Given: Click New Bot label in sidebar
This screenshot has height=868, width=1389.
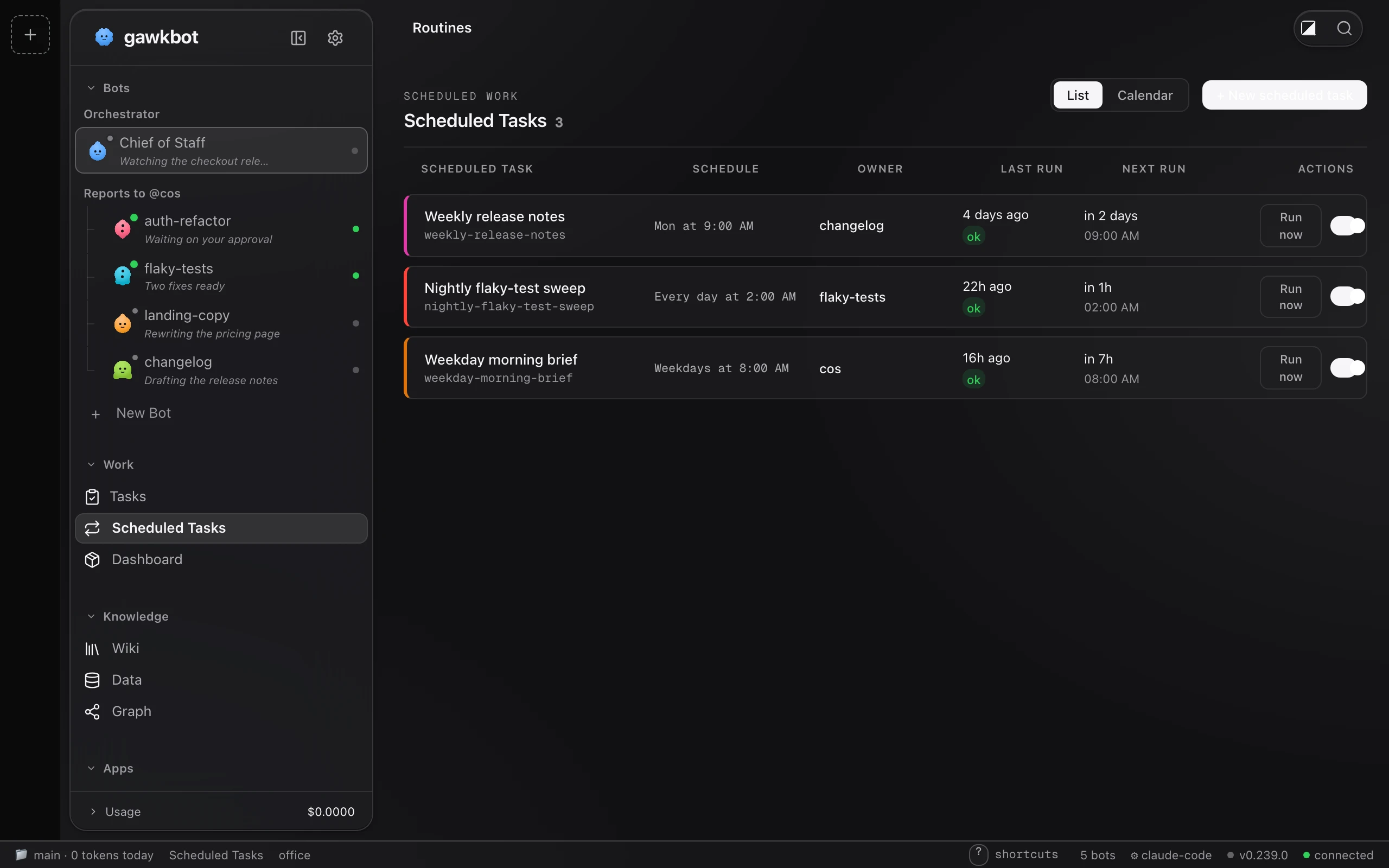Looking at the screenshot, I should (x=143, y=413).
